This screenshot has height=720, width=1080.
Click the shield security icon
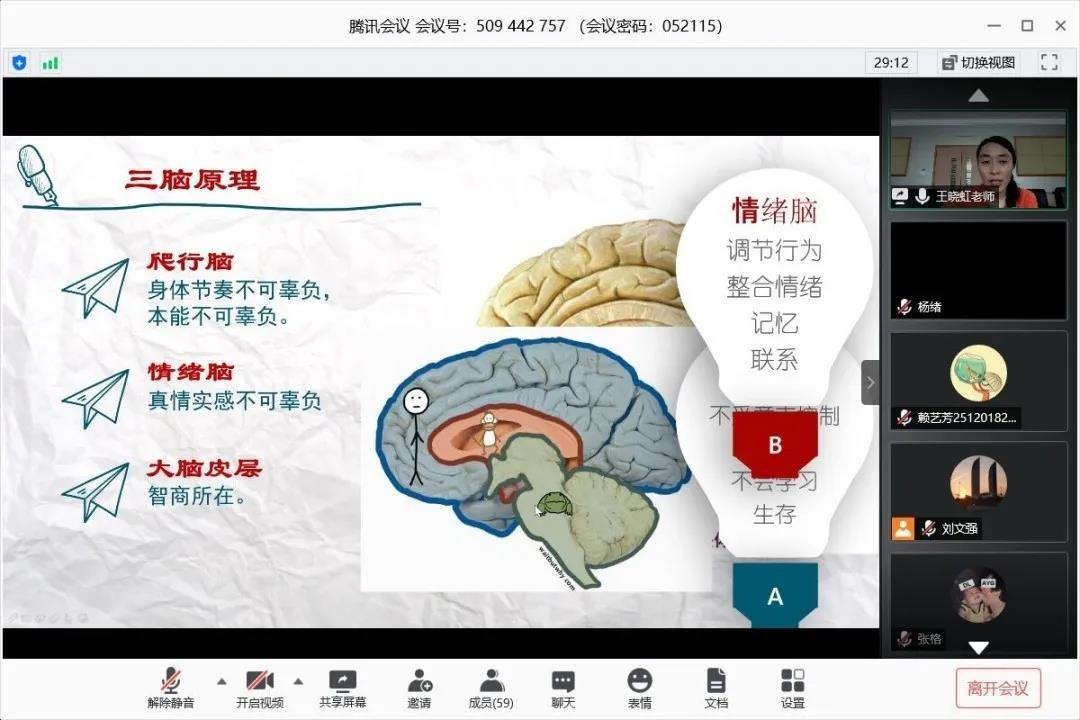pyautogui.click(x=19, y=63)
